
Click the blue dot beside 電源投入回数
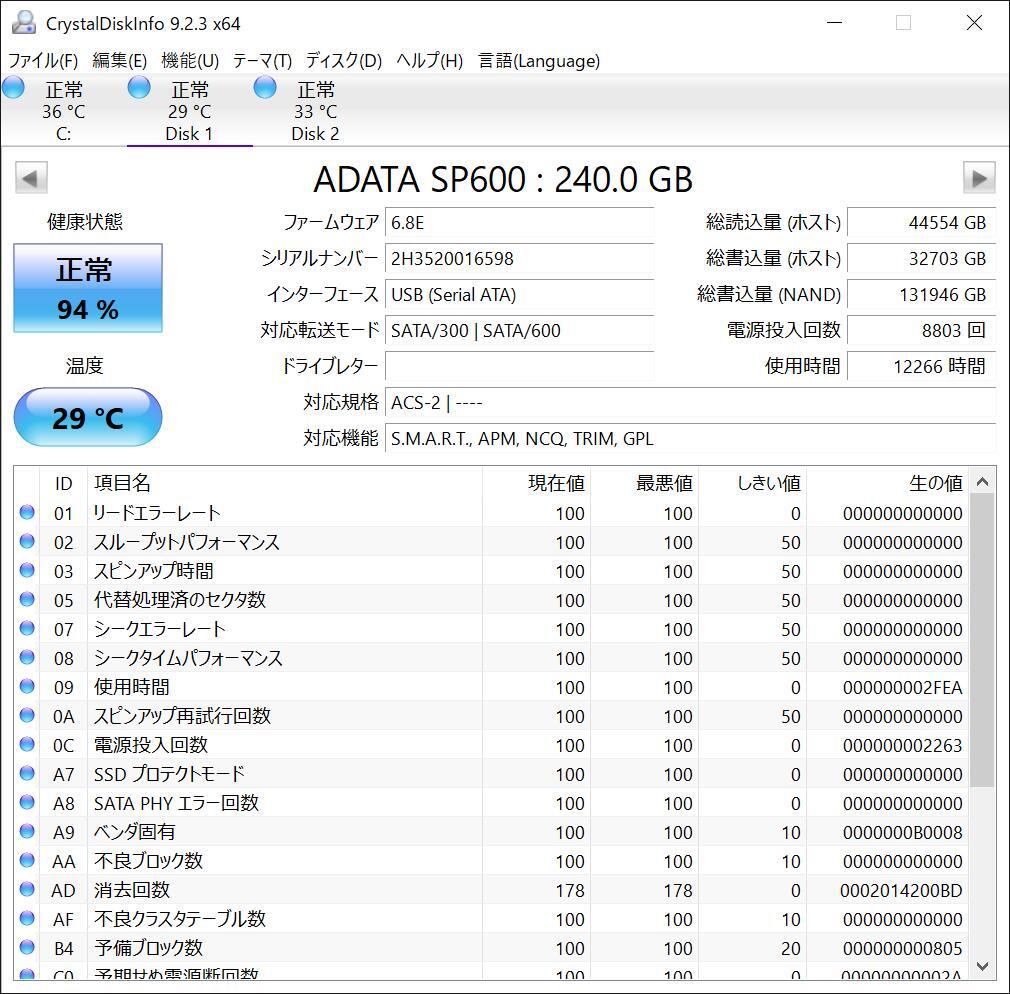(27, 744)
